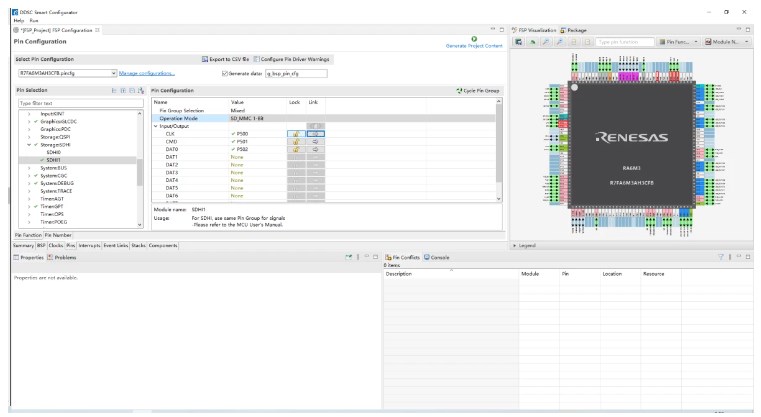Collapse the Input/Output group row
The image size is (761, 417).
[x=156, y=126]
